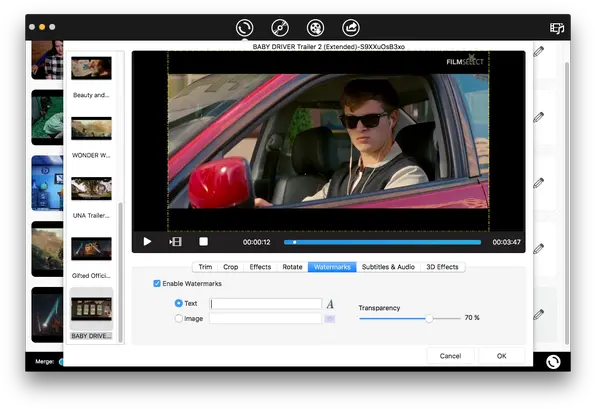Image resolution: width=595 pixels, height=409 pixels.
Task: Select the BABY DRIVE... video thumbnail
Action: point(91,309)
